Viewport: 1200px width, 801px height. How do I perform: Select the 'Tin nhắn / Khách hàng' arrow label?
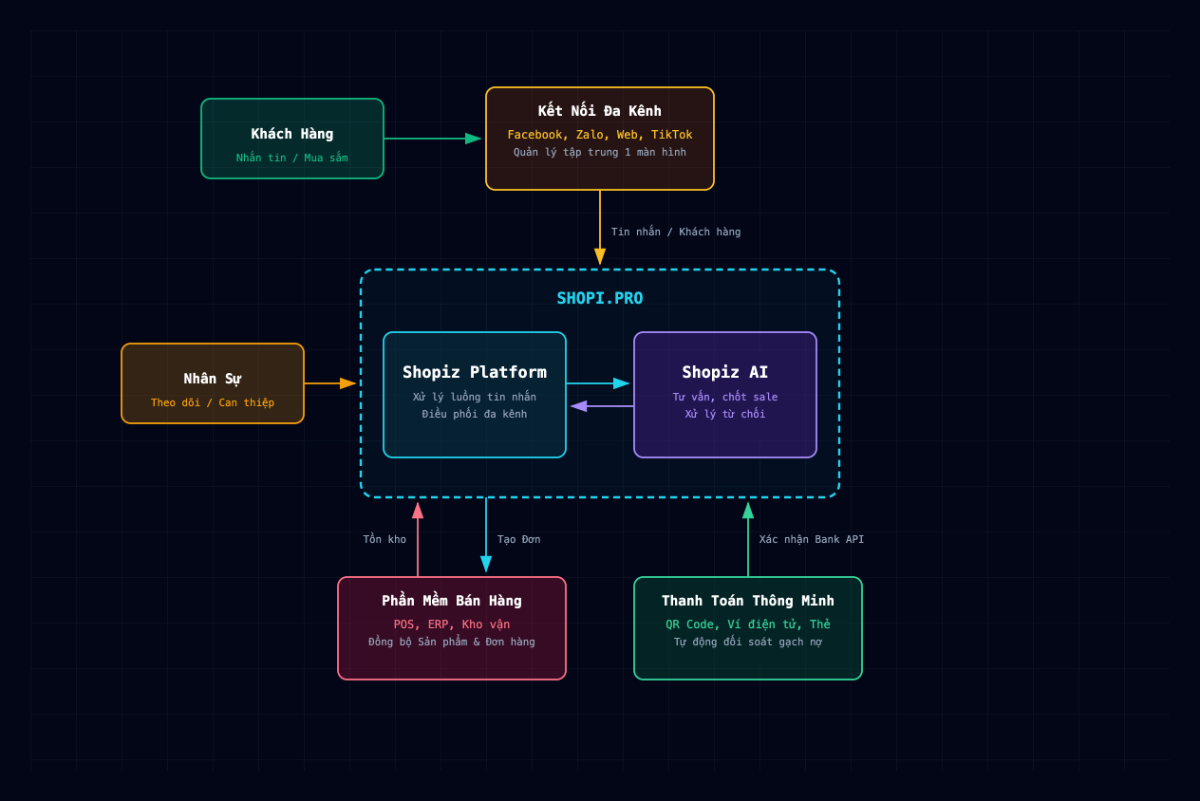click(676, 232)
